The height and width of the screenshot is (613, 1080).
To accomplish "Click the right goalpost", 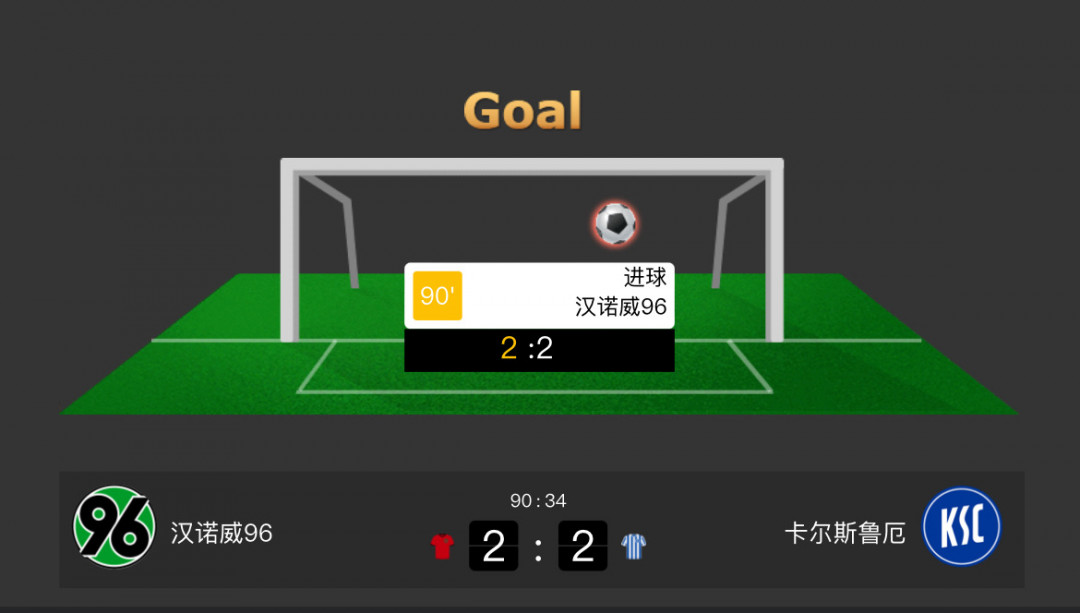I will [x=774, y=251].
